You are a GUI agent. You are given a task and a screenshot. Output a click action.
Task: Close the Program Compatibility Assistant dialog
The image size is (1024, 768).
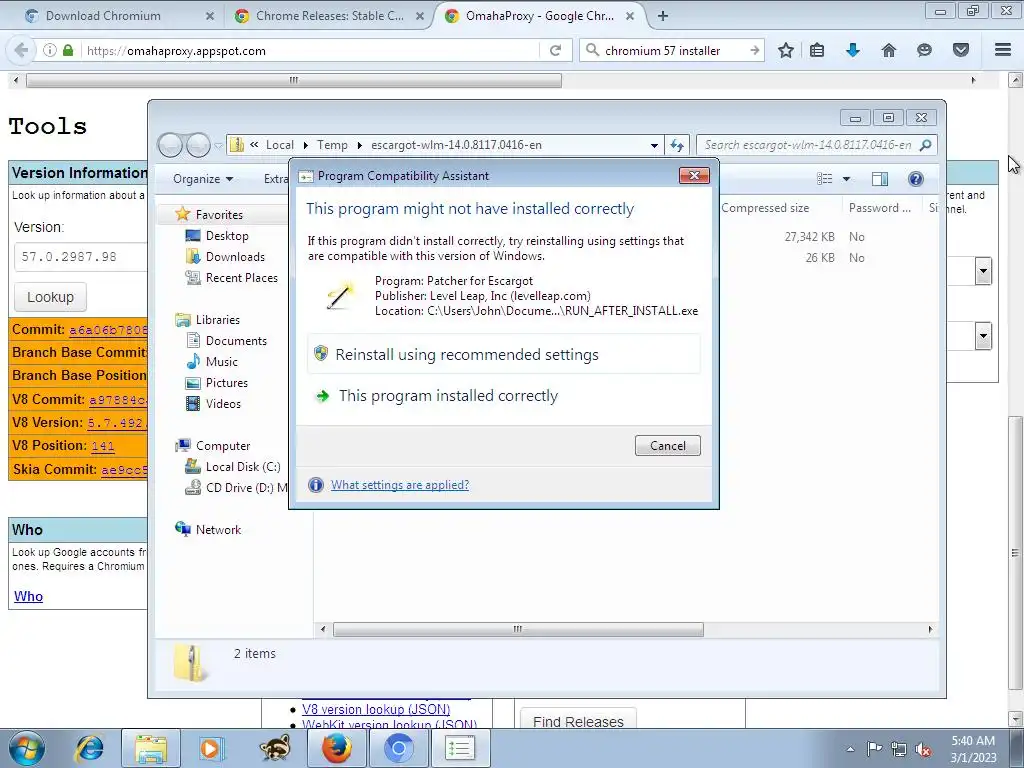click(x=694, y=175)
